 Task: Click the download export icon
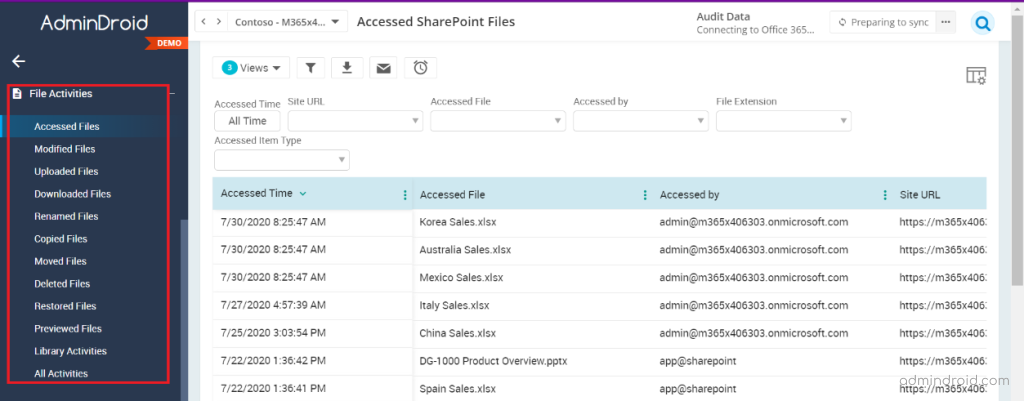pos(347,67)
